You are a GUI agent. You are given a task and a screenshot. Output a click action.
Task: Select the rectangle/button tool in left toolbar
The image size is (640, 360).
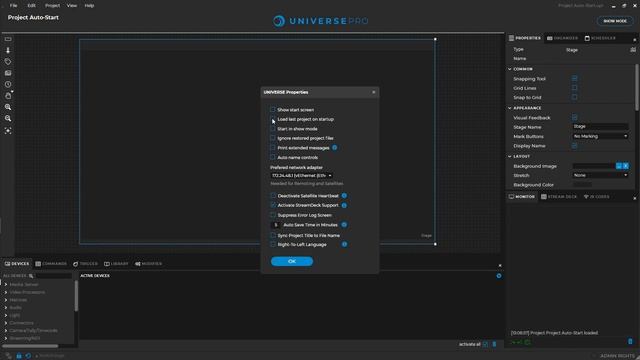[8, 39]
